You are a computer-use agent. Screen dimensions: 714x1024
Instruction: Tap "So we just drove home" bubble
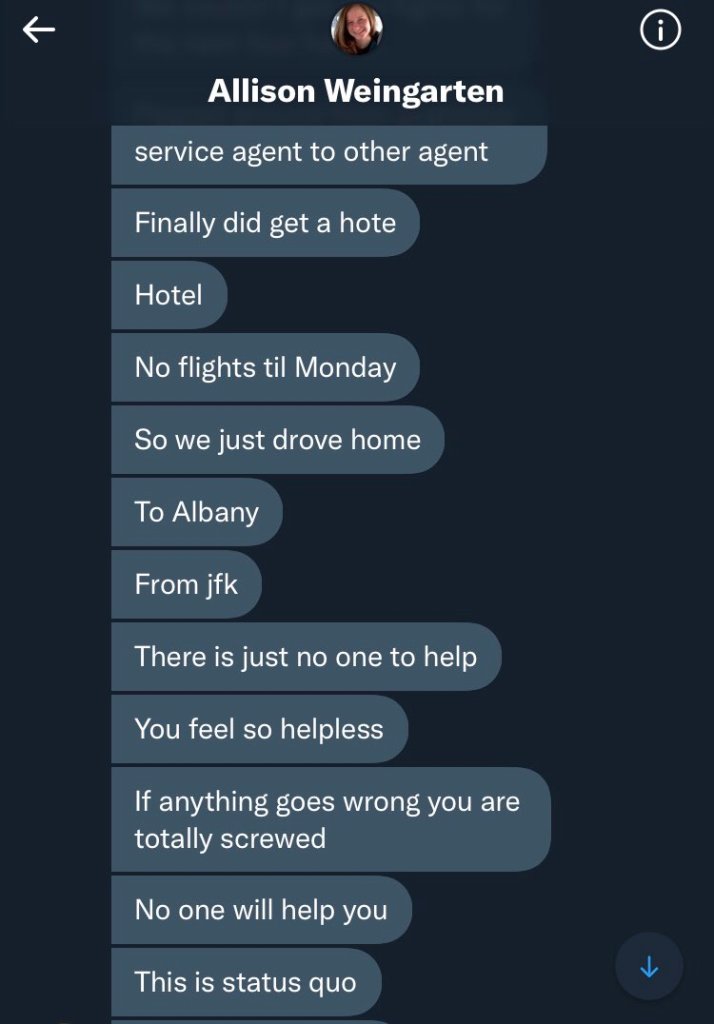(277, 439)
